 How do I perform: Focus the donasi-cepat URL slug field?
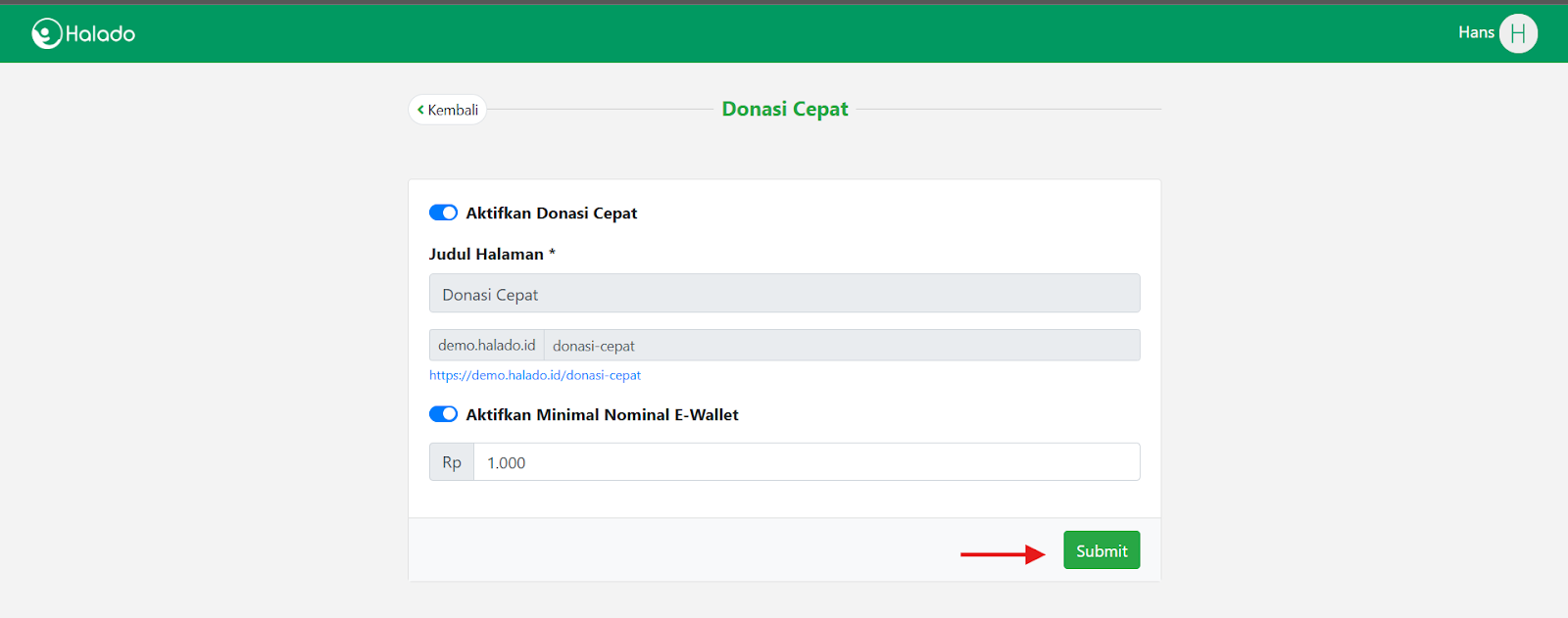tap(841, 346)
